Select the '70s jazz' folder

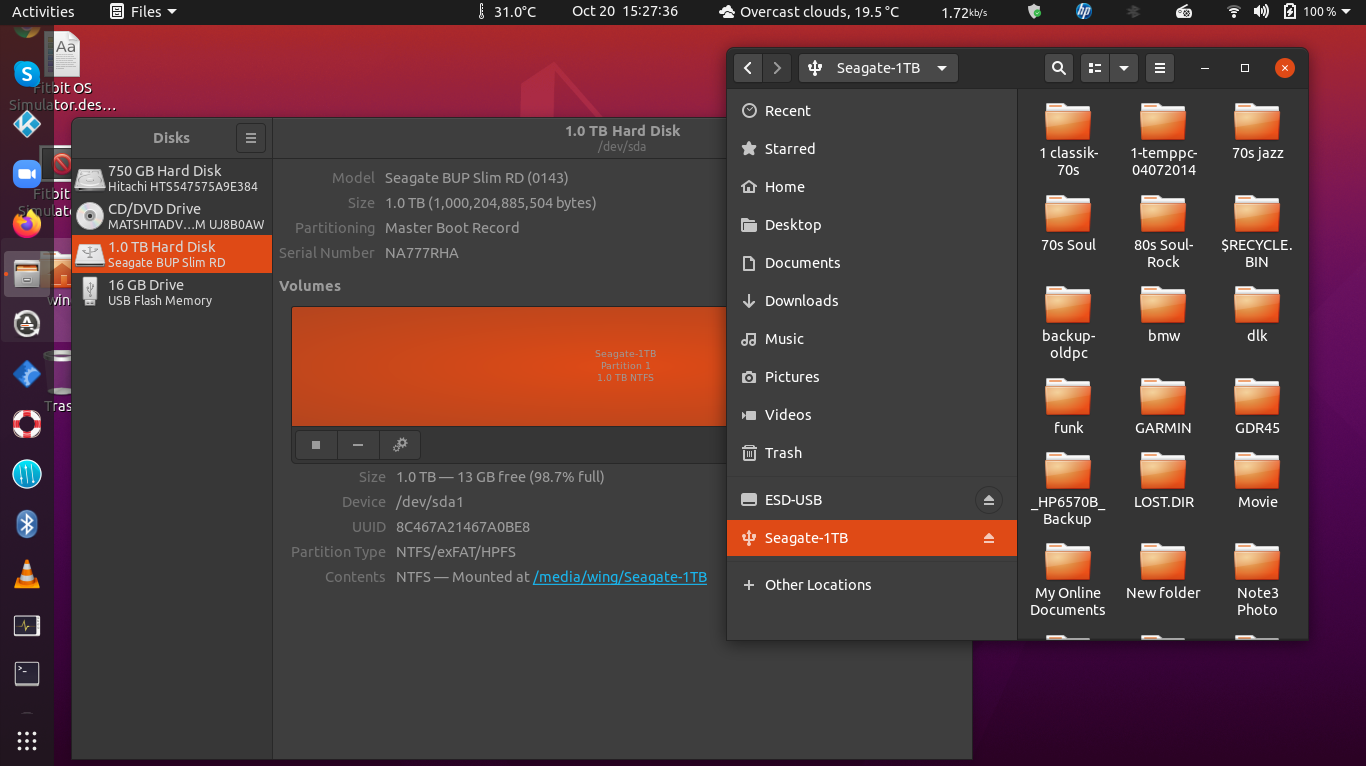tap(1257, 131)
